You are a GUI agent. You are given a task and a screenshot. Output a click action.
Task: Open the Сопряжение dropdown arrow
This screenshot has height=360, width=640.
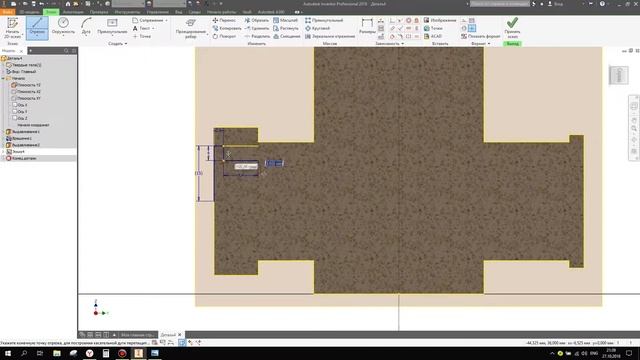[x=167, y=20]
